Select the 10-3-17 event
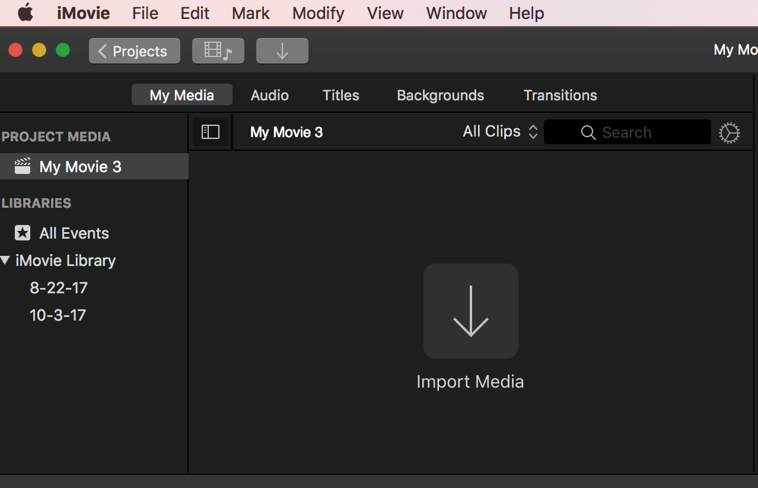The width and height of the screenshot is (758, 488). click(58, 315)
